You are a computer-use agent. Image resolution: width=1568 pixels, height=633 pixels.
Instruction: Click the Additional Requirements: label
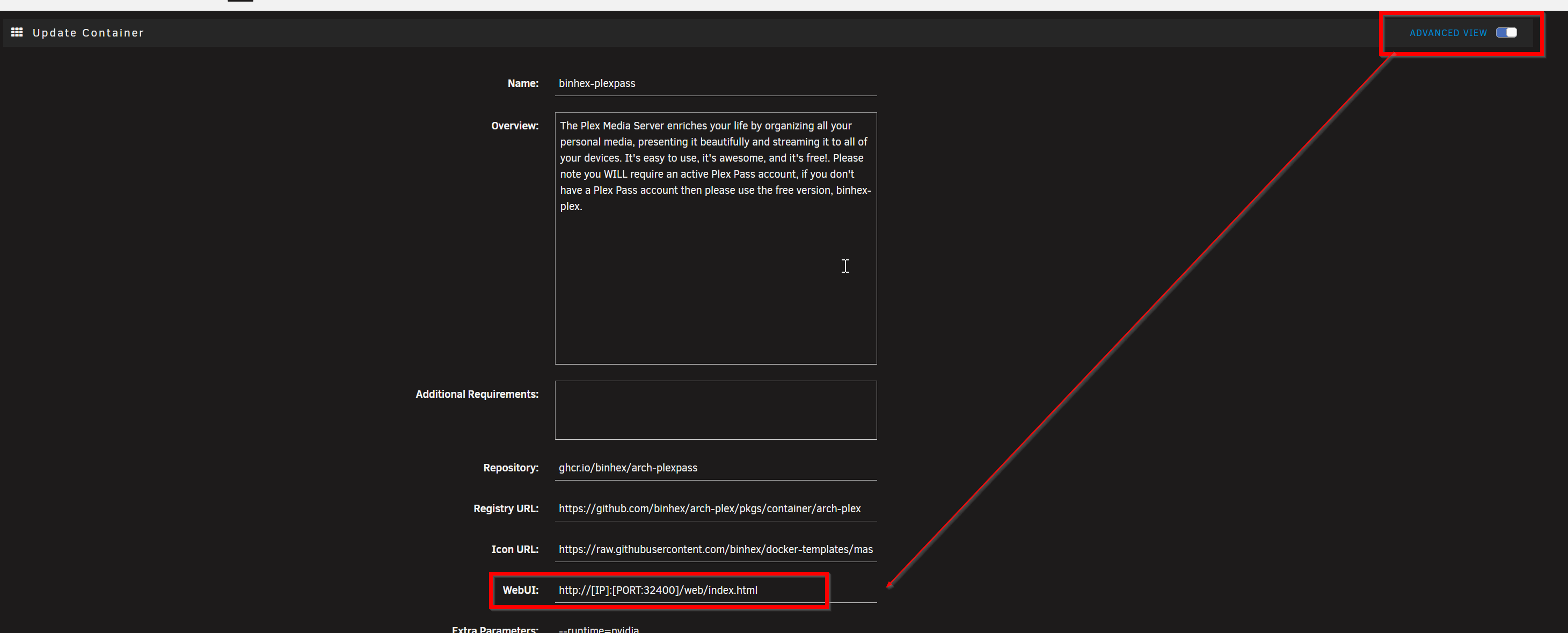click(x=477, y=395)
